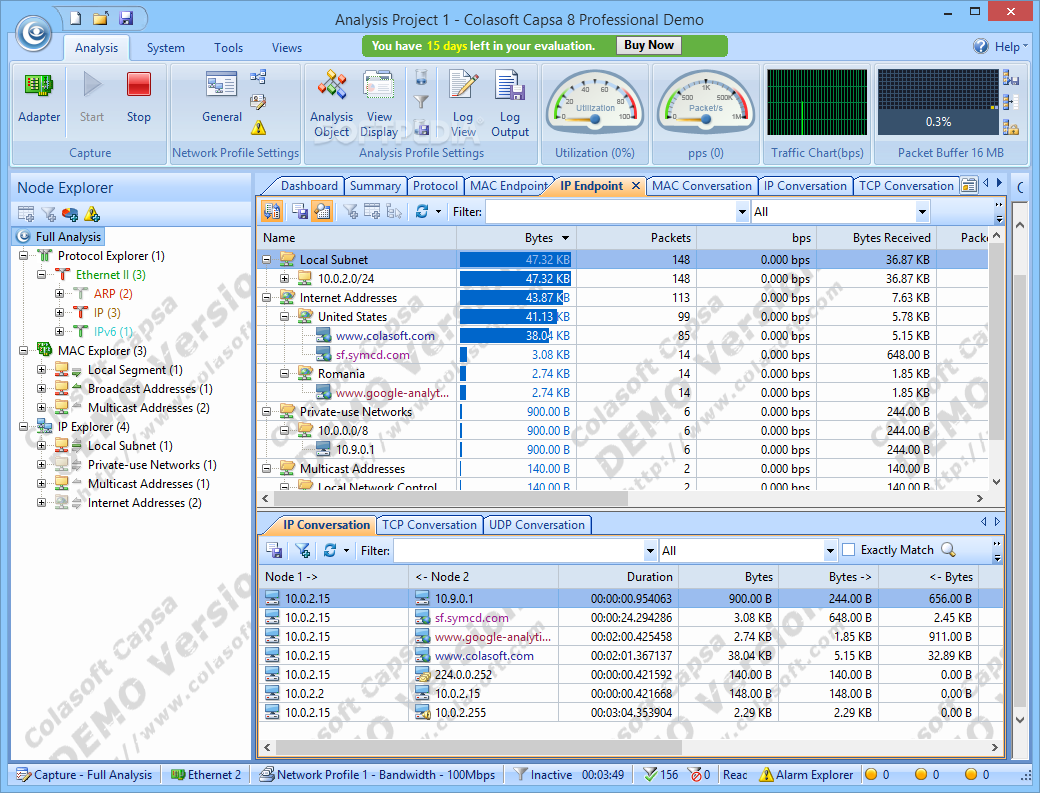Open the IP Conversation Filter dropdown
Image resolution: width=1040 pixels, height=793 pixels.
pyautogui.click(x=650, y=551)
